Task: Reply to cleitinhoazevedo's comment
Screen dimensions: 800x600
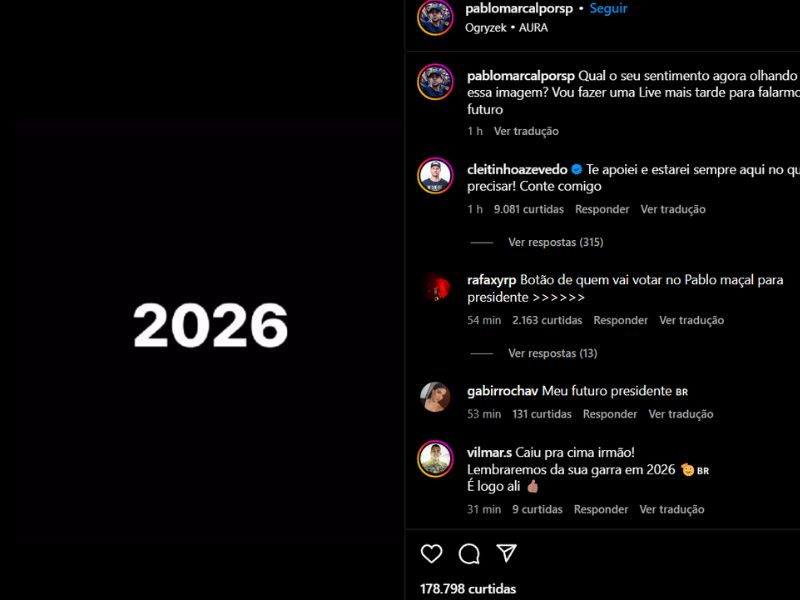Action: [602, 209]
